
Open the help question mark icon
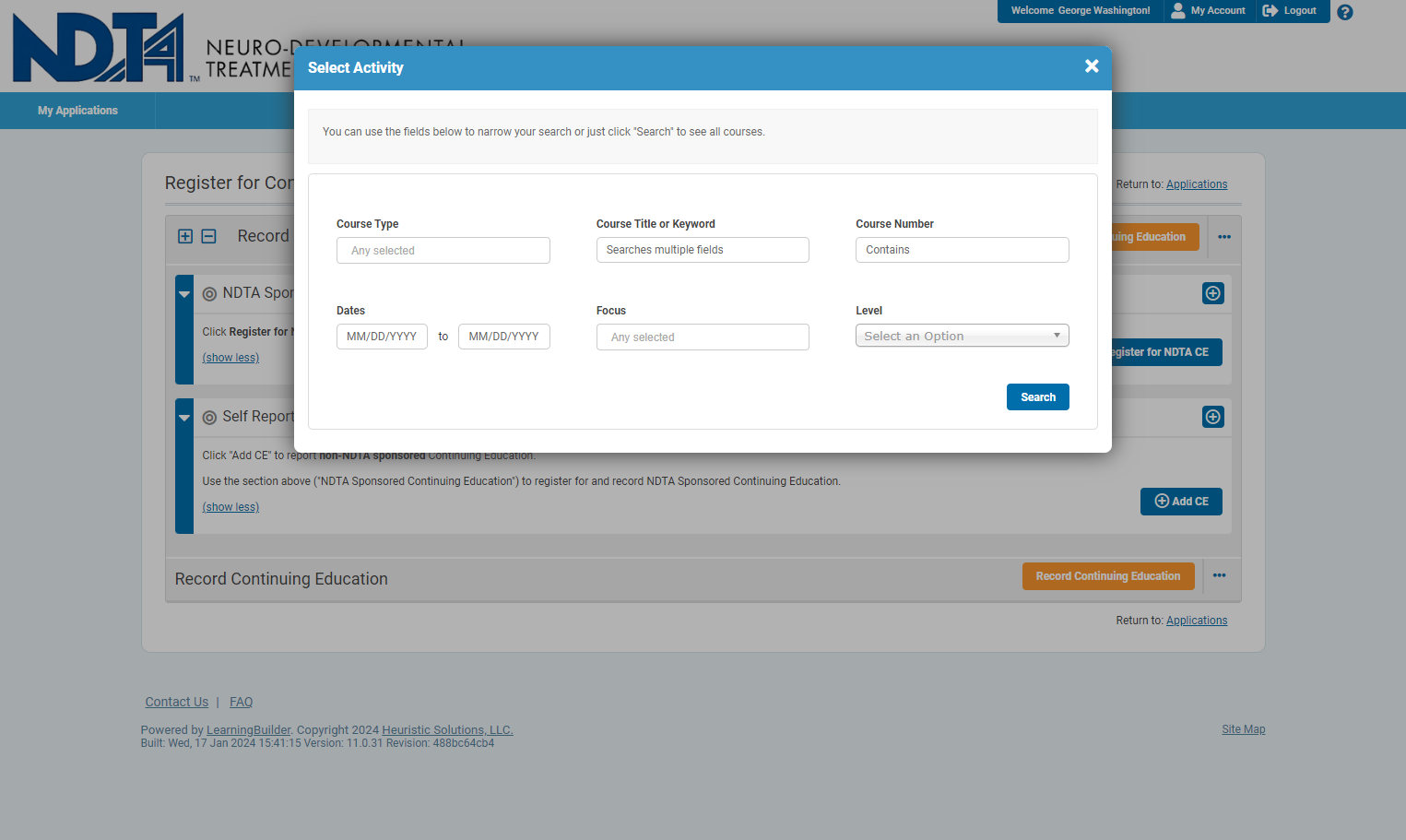1345,12
